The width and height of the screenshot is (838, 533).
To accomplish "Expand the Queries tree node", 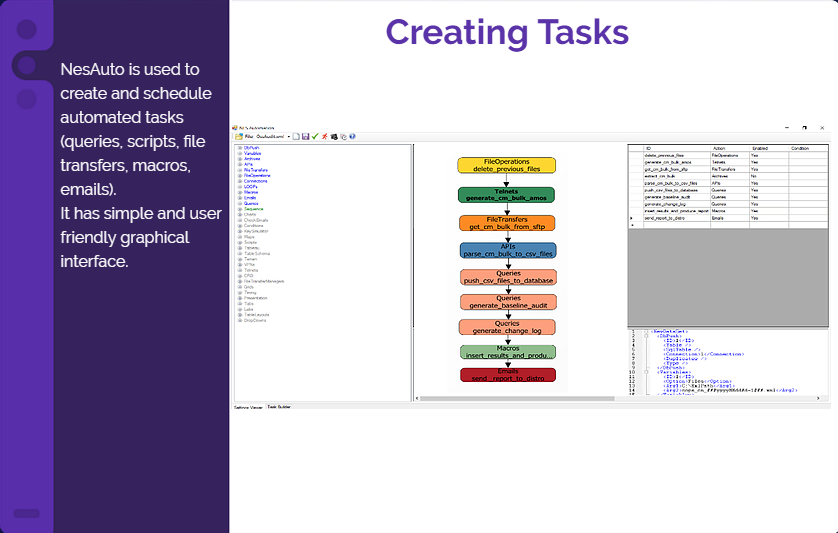I will (239, 204).
